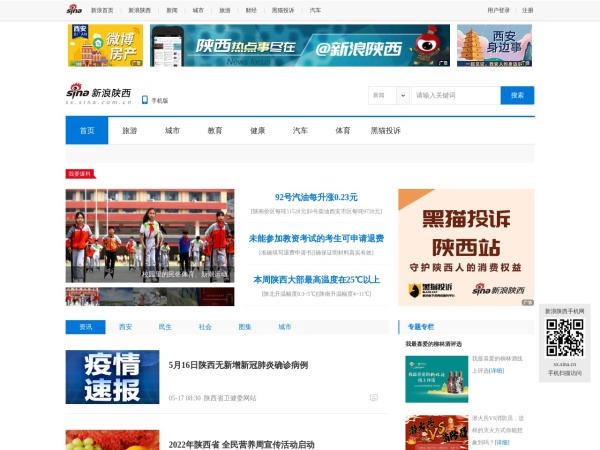Select 健康 in main navigation
600x450 pixels.
pos(258,130)
